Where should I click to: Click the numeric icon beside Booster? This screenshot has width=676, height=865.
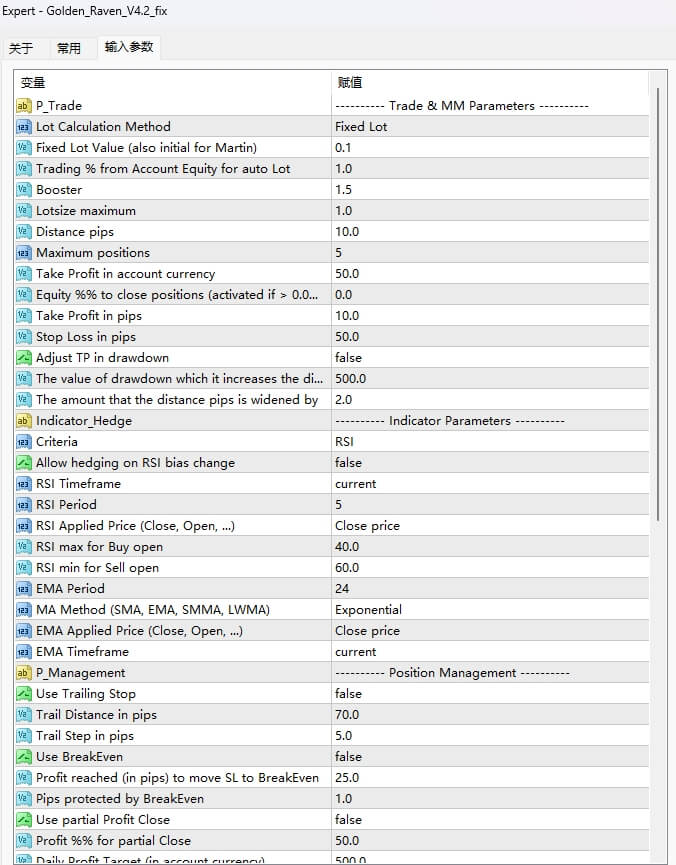coord(22,190)
